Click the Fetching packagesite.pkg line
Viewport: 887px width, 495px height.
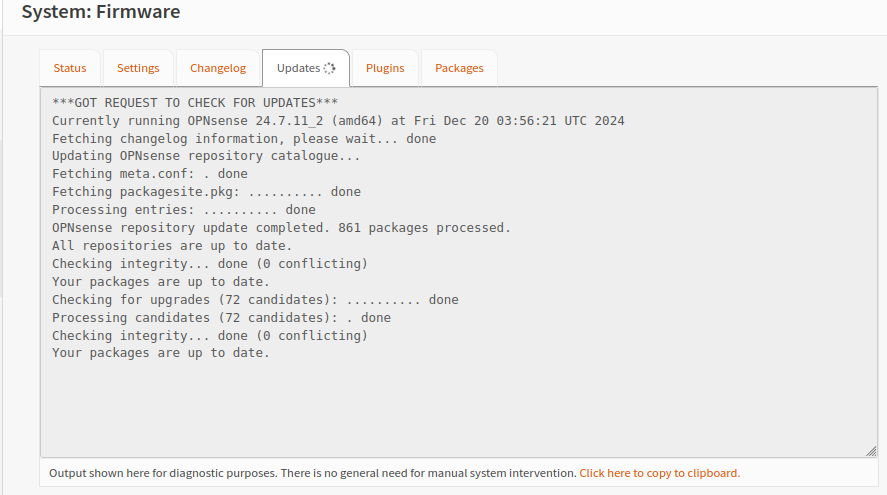pos(206,192)
